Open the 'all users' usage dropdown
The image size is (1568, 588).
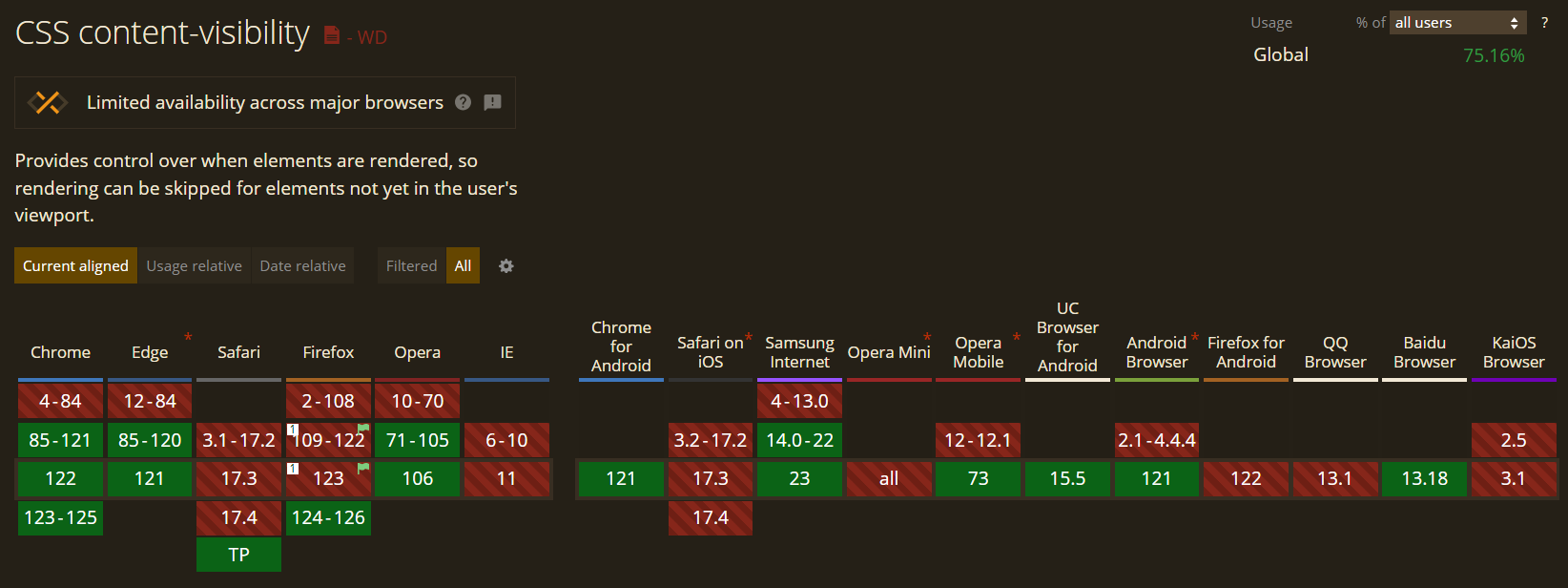[1456, 22]
